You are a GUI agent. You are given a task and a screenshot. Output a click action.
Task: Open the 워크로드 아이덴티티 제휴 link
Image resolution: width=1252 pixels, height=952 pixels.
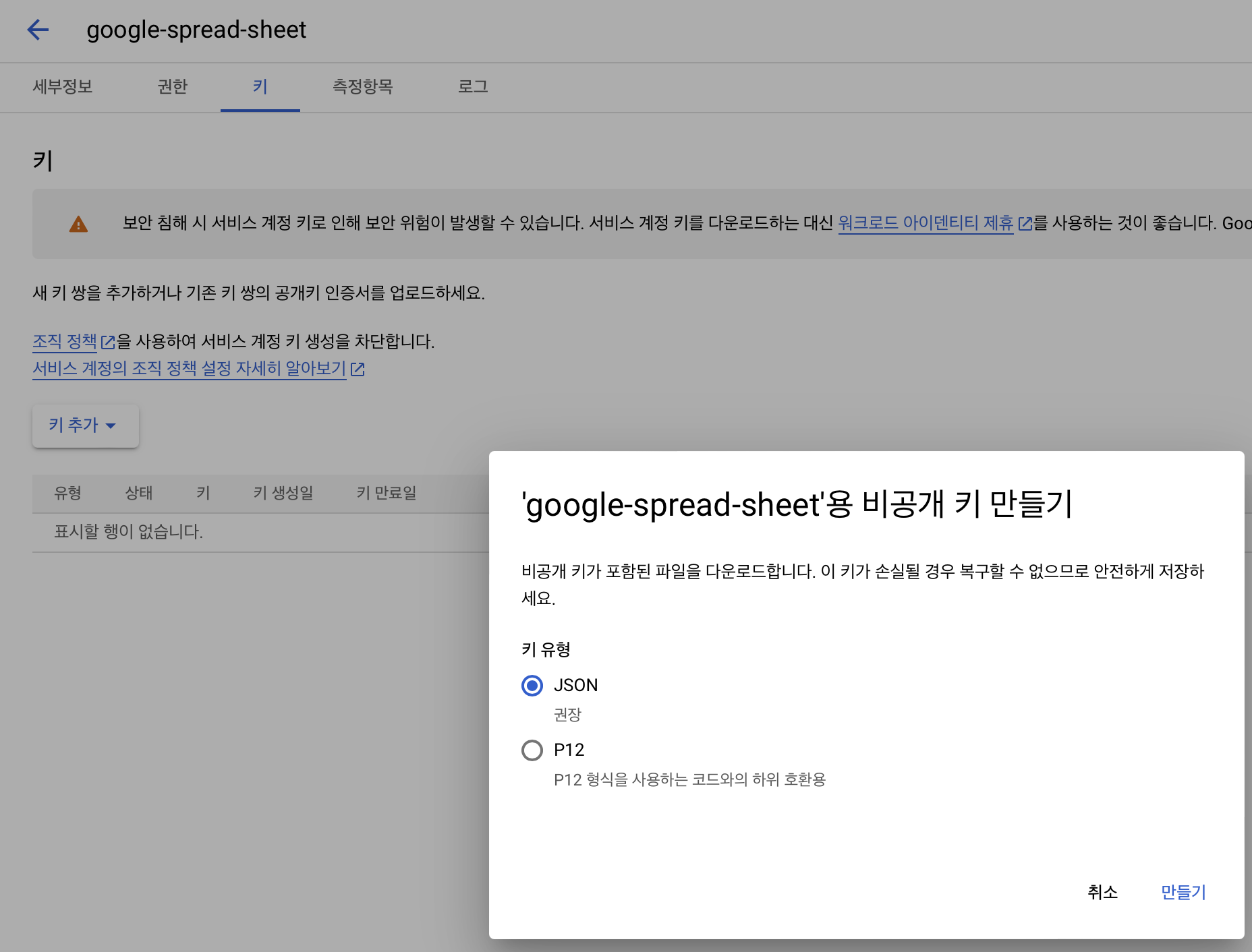coord(926,223)
